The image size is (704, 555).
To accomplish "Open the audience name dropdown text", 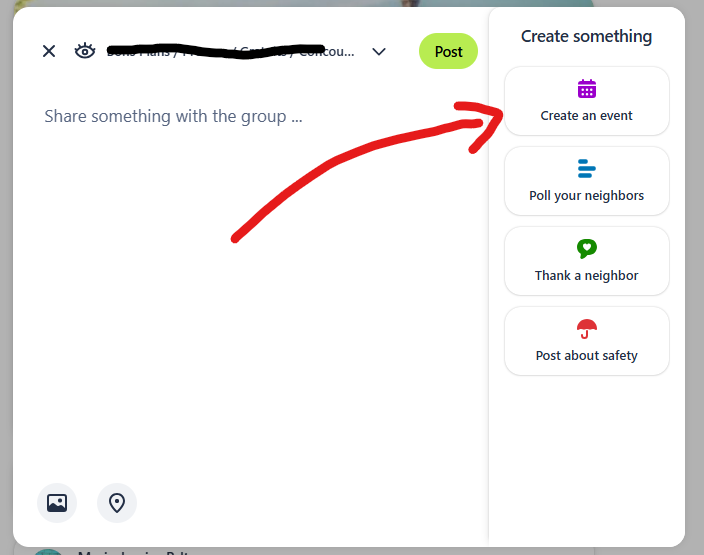I will pyautogui.click(x=230, y=52).
